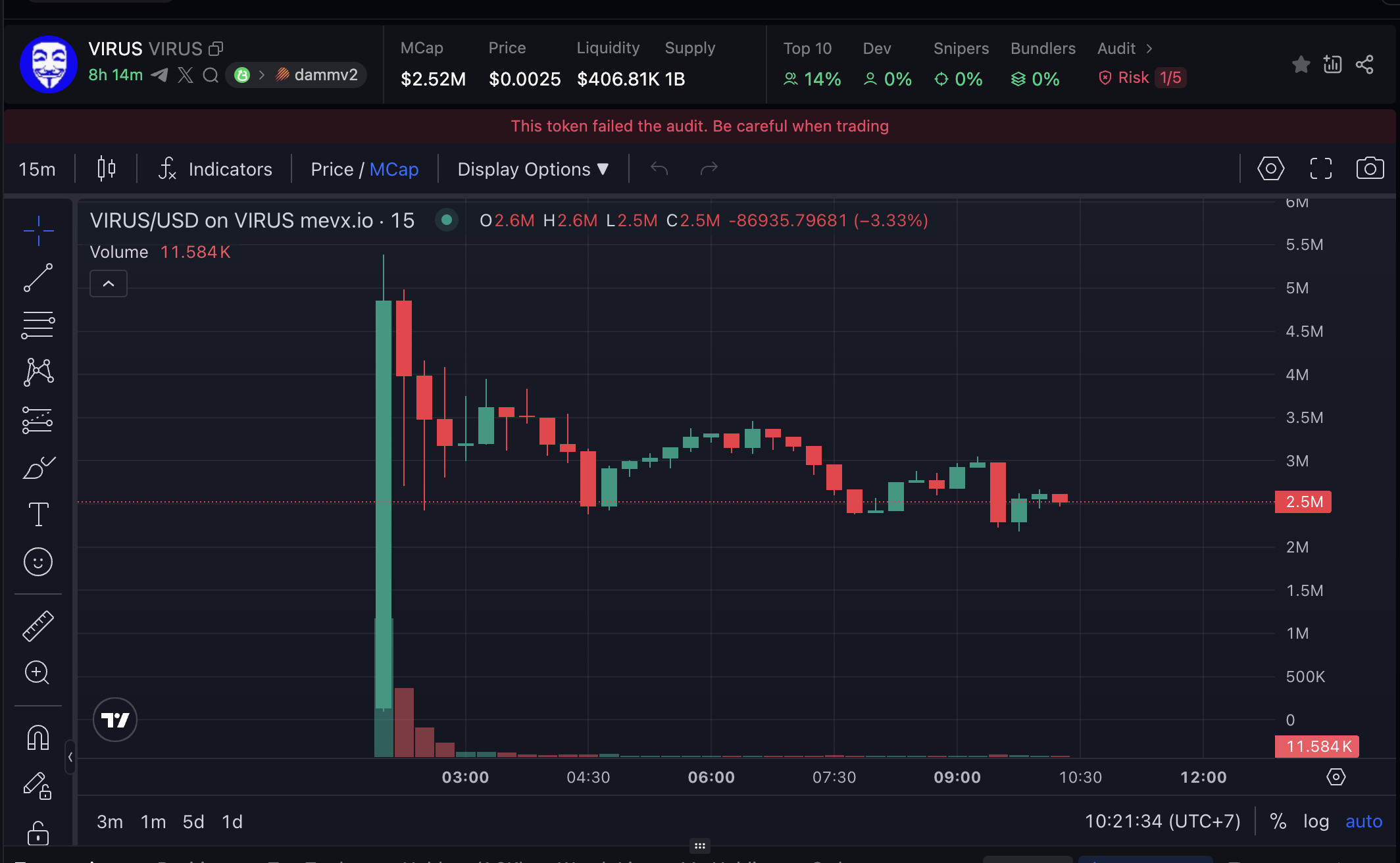Viewport: 1400px width, 863px height.
Task: Toggle lock all drawings
Action: [38, 833]
